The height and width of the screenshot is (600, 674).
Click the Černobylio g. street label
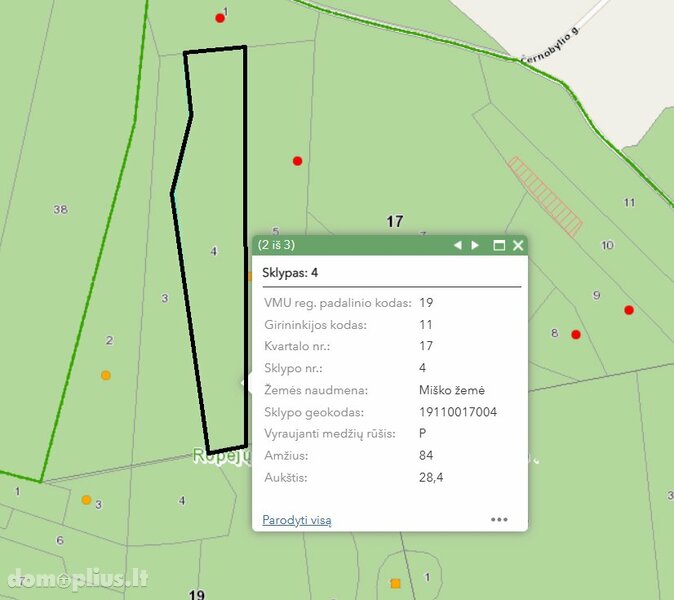click(550, 45)
